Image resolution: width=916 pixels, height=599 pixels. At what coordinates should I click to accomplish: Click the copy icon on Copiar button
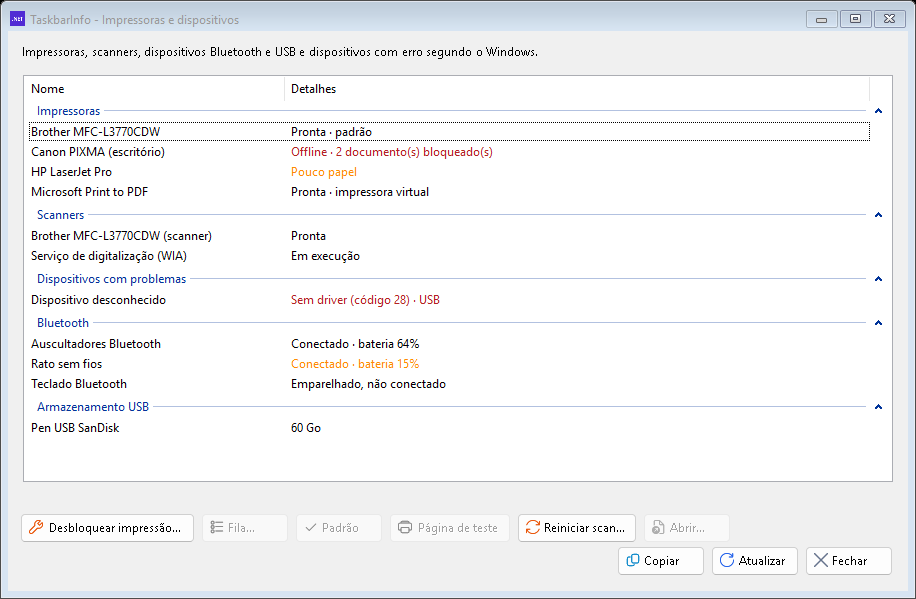(633, 560)
